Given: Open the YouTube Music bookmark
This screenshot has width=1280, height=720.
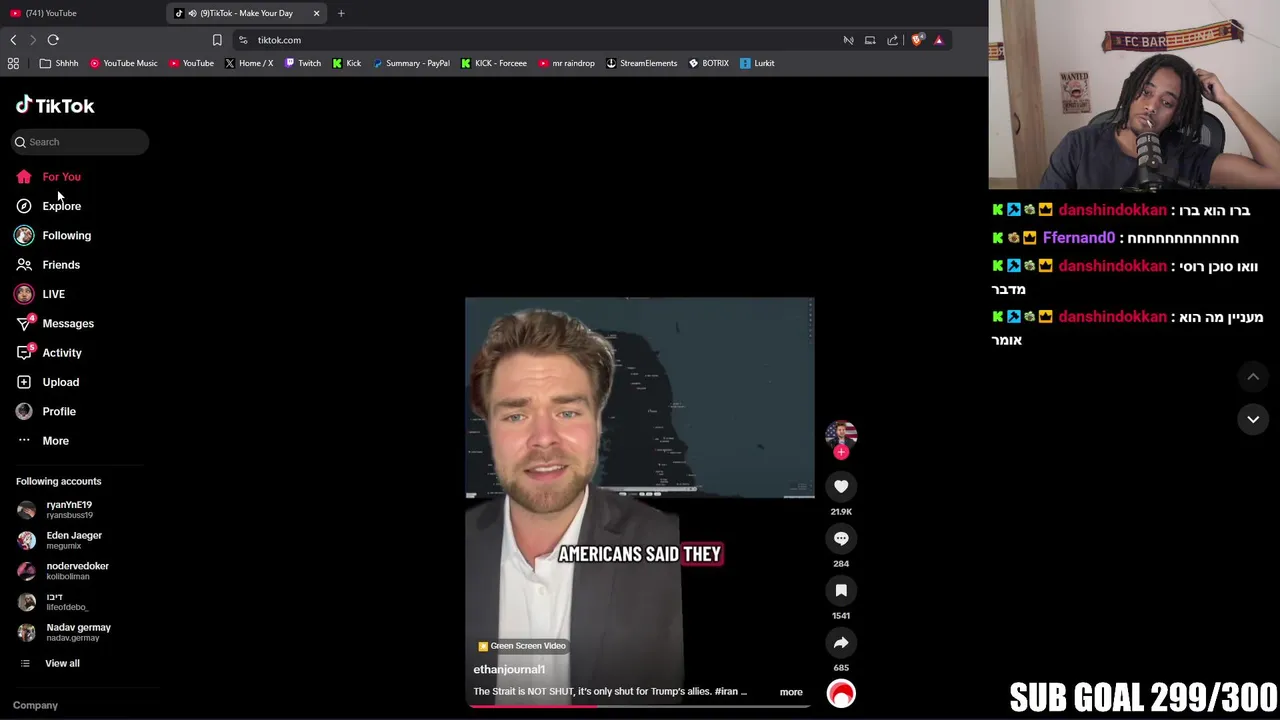Looking at the screenshot, I should pyautogui.click(x=123, y=63).
